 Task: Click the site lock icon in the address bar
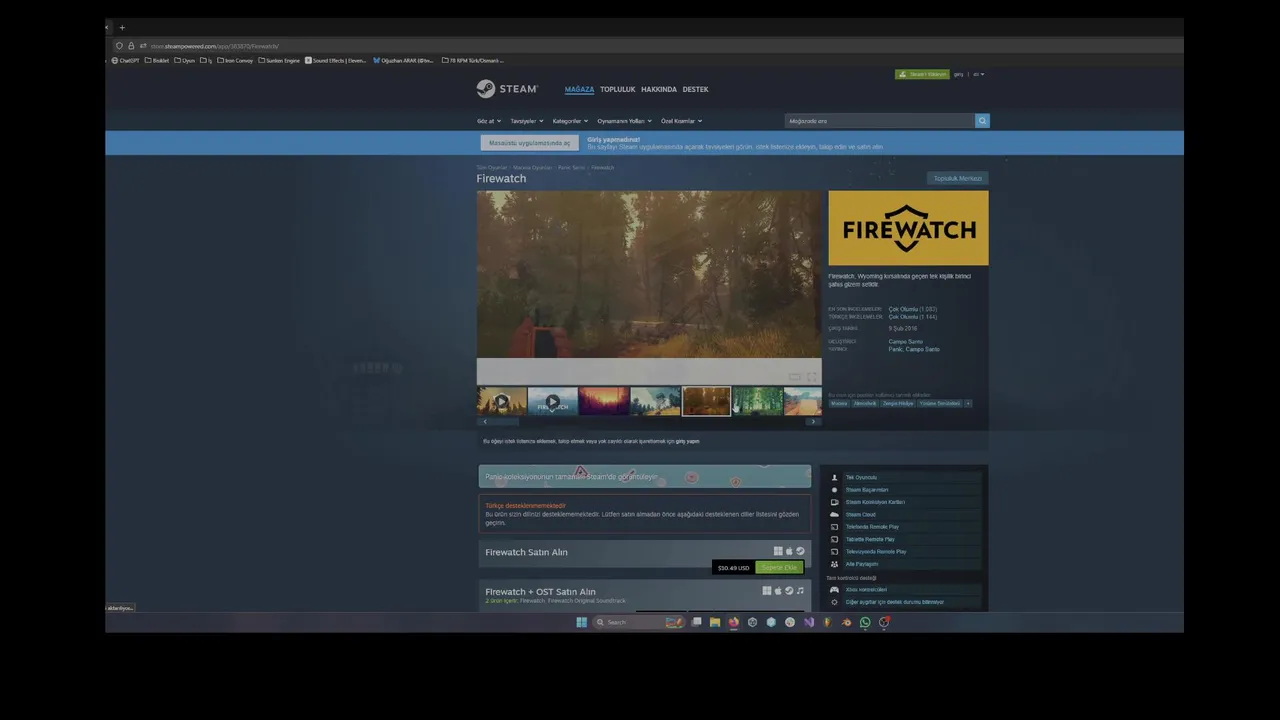coord(130,46)
